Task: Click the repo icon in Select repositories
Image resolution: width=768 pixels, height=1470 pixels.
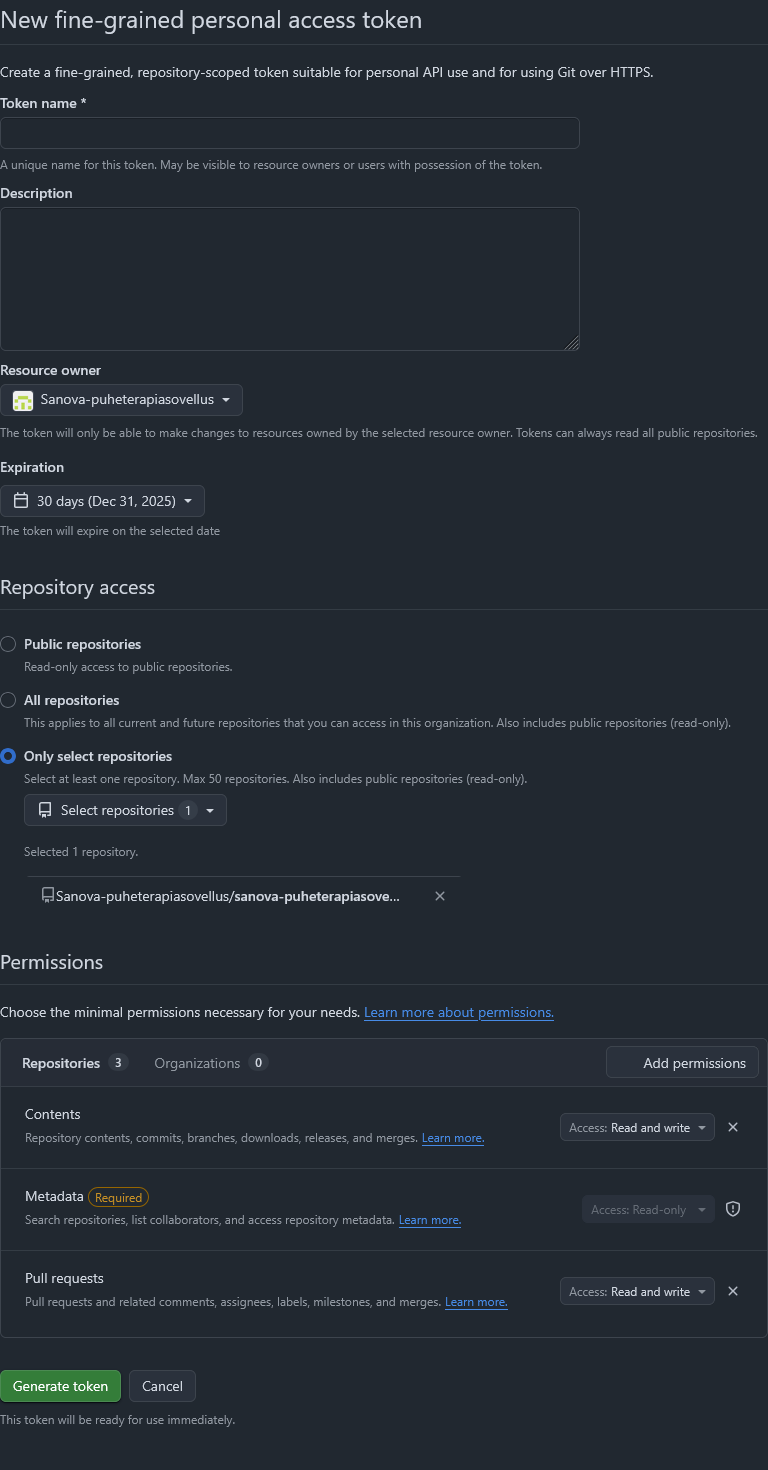Action: 45,810
